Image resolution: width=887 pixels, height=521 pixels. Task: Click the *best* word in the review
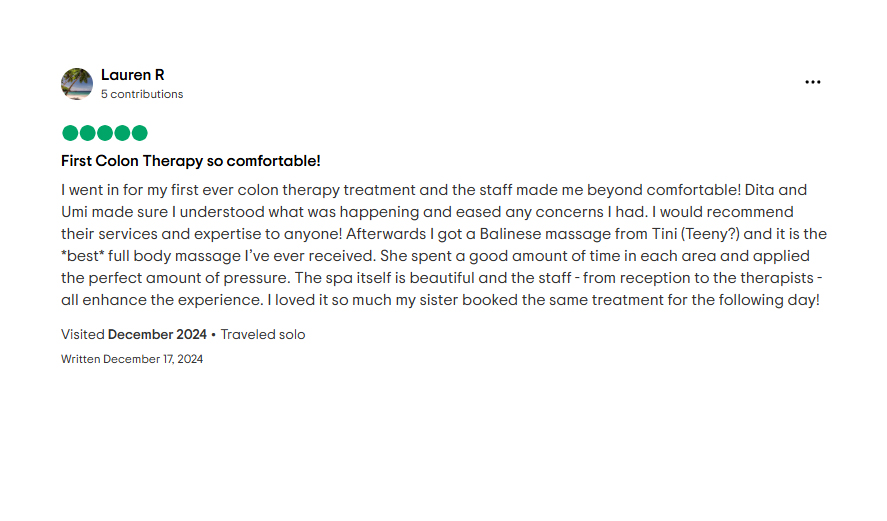pos(83,256)
